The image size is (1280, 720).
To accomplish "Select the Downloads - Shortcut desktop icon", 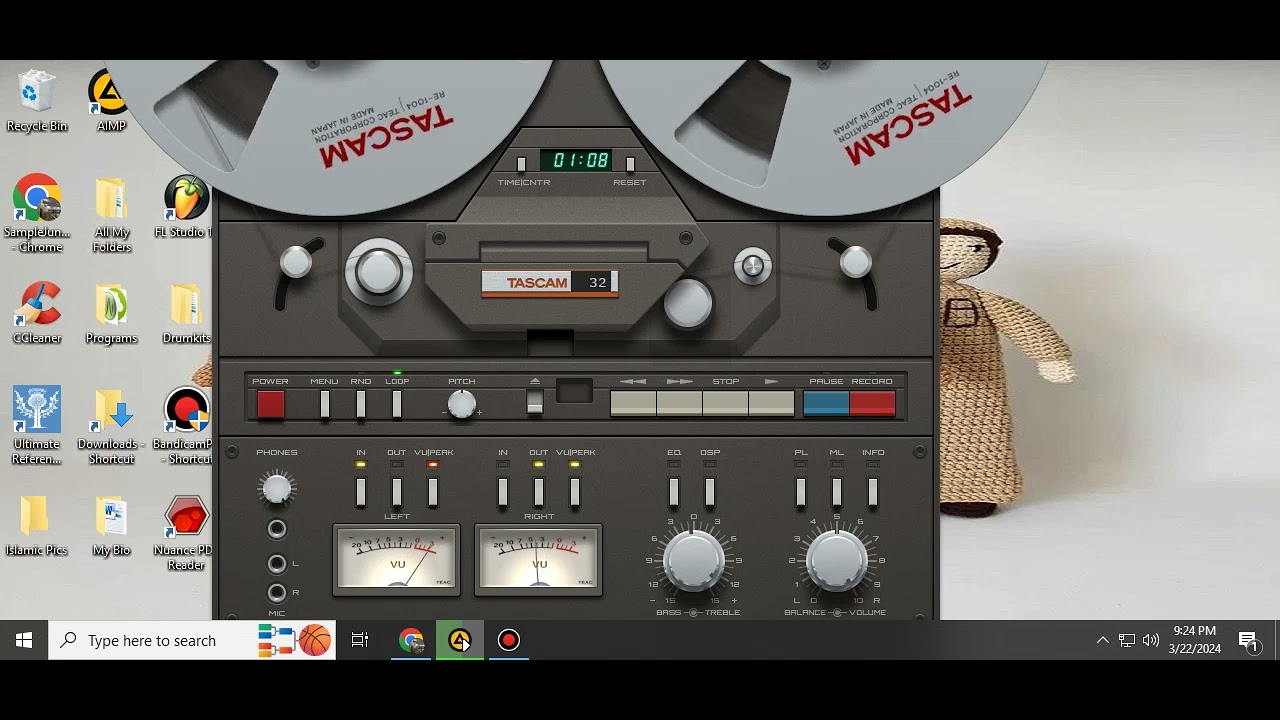I will point(111,426).
